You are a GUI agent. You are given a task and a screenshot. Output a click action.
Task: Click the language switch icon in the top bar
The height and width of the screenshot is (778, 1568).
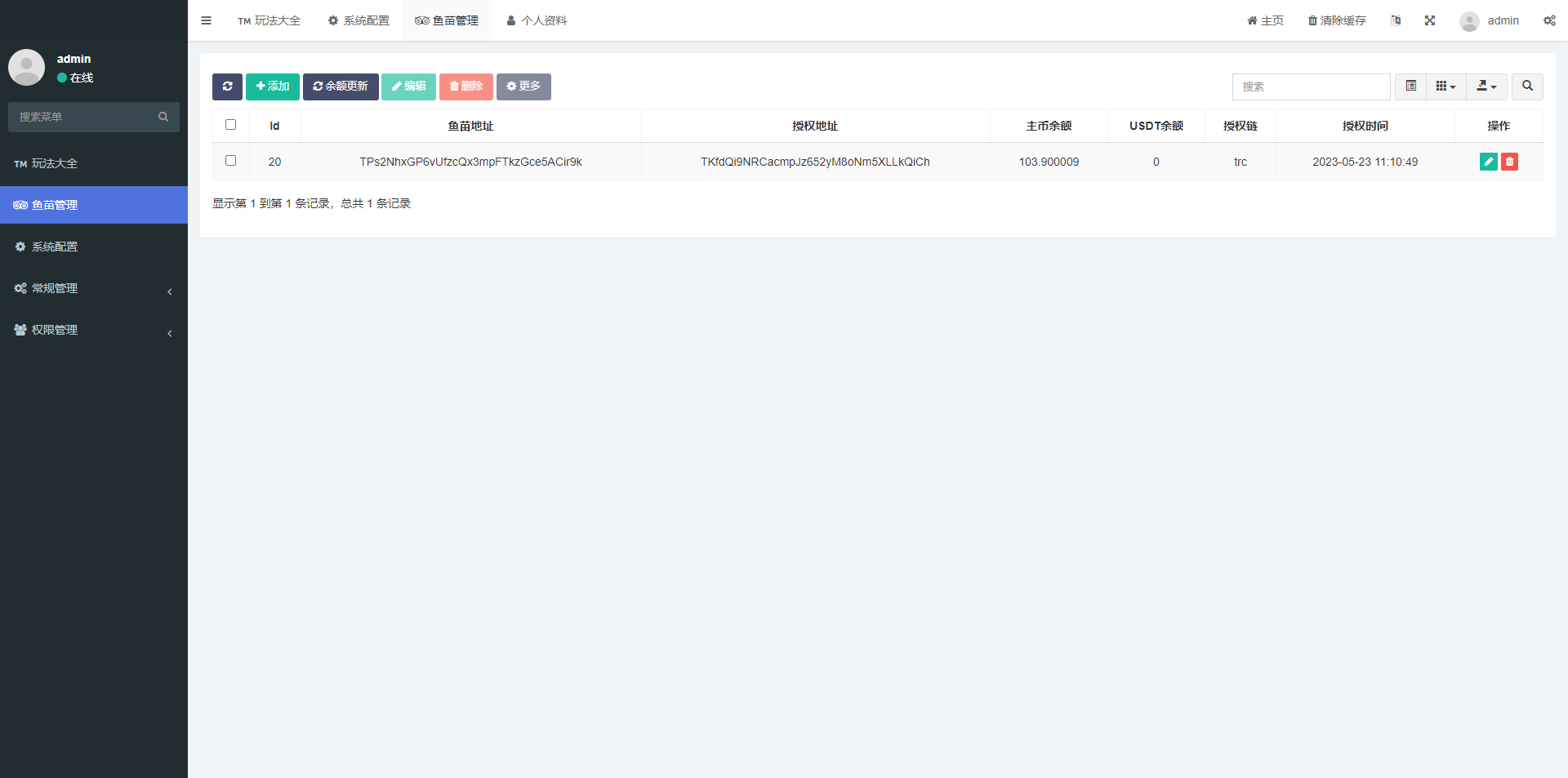[x=1396, y=20]
